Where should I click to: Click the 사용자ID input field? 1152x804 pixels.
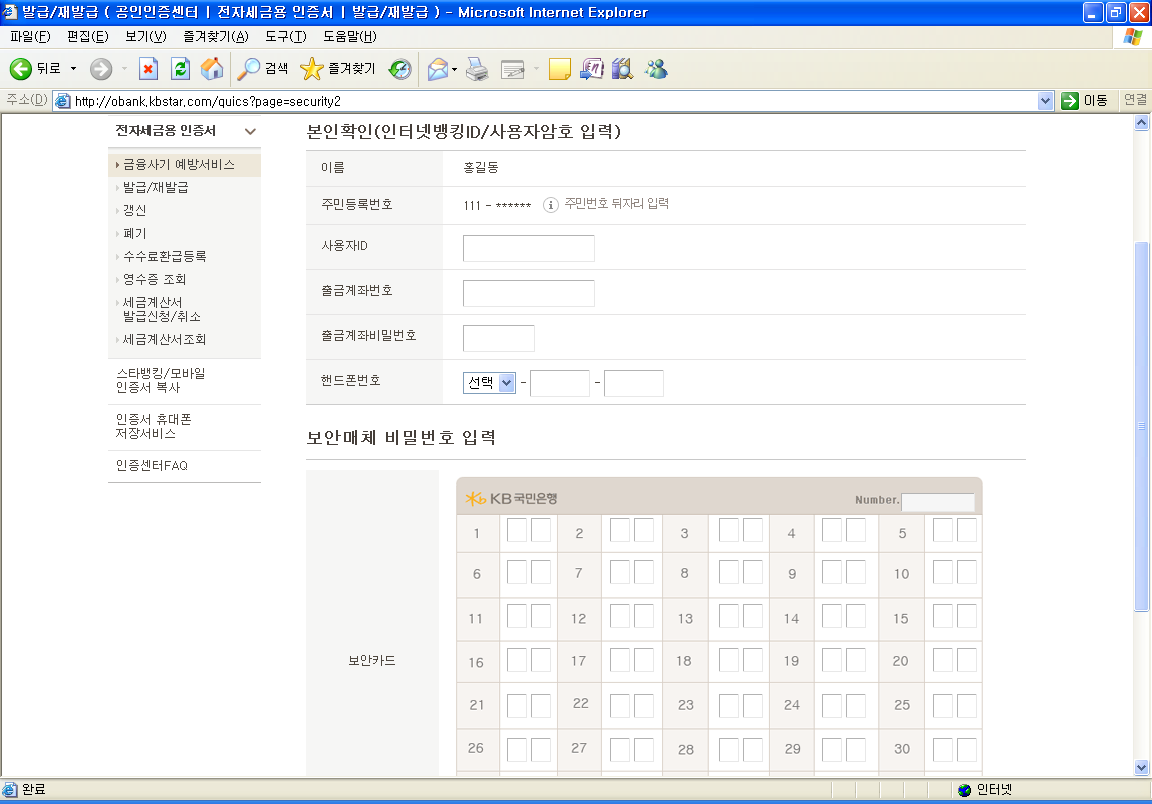pyautogui.click(x=528, y=248)
